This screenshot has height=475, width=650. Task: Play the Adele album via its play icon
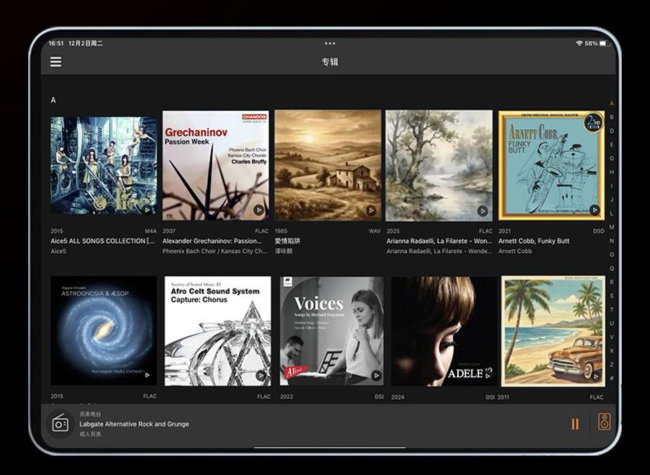coord(483,375)
